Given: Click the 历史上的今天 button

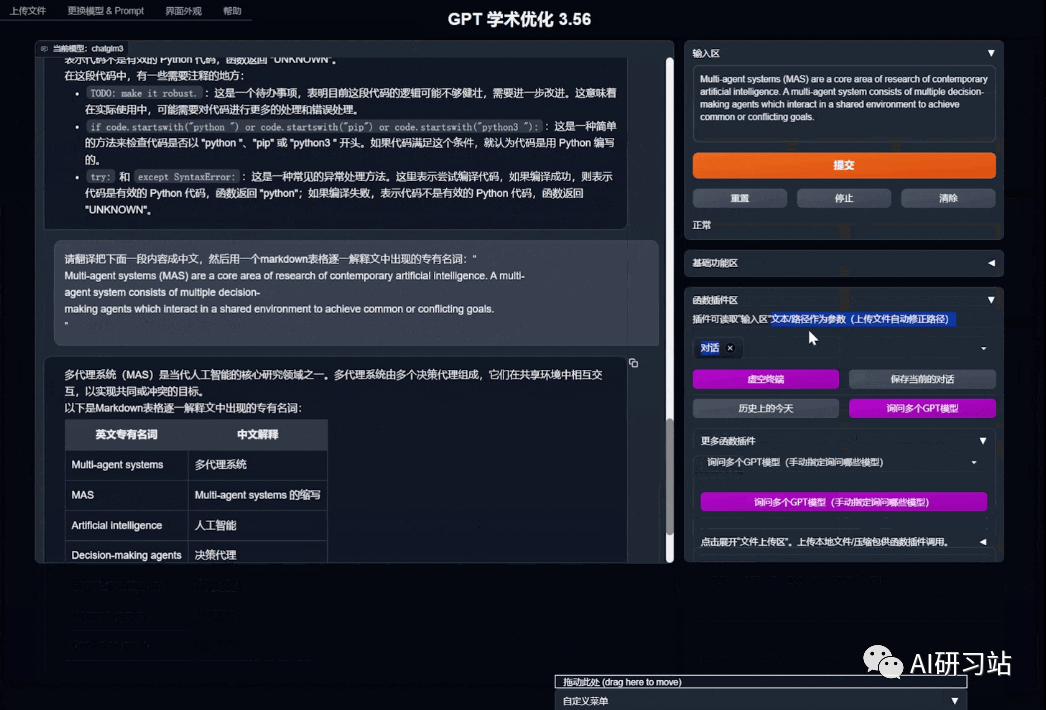Looking at the screenshot, I should pyautogui.click(x=765, y=408).
